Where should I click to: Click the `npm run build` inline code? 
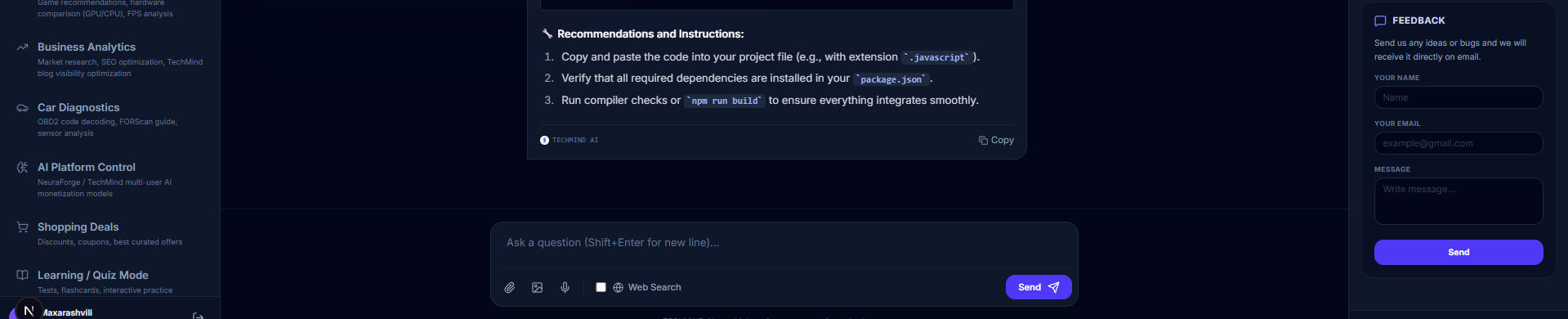pyautogui.click(x=725, y=101)
